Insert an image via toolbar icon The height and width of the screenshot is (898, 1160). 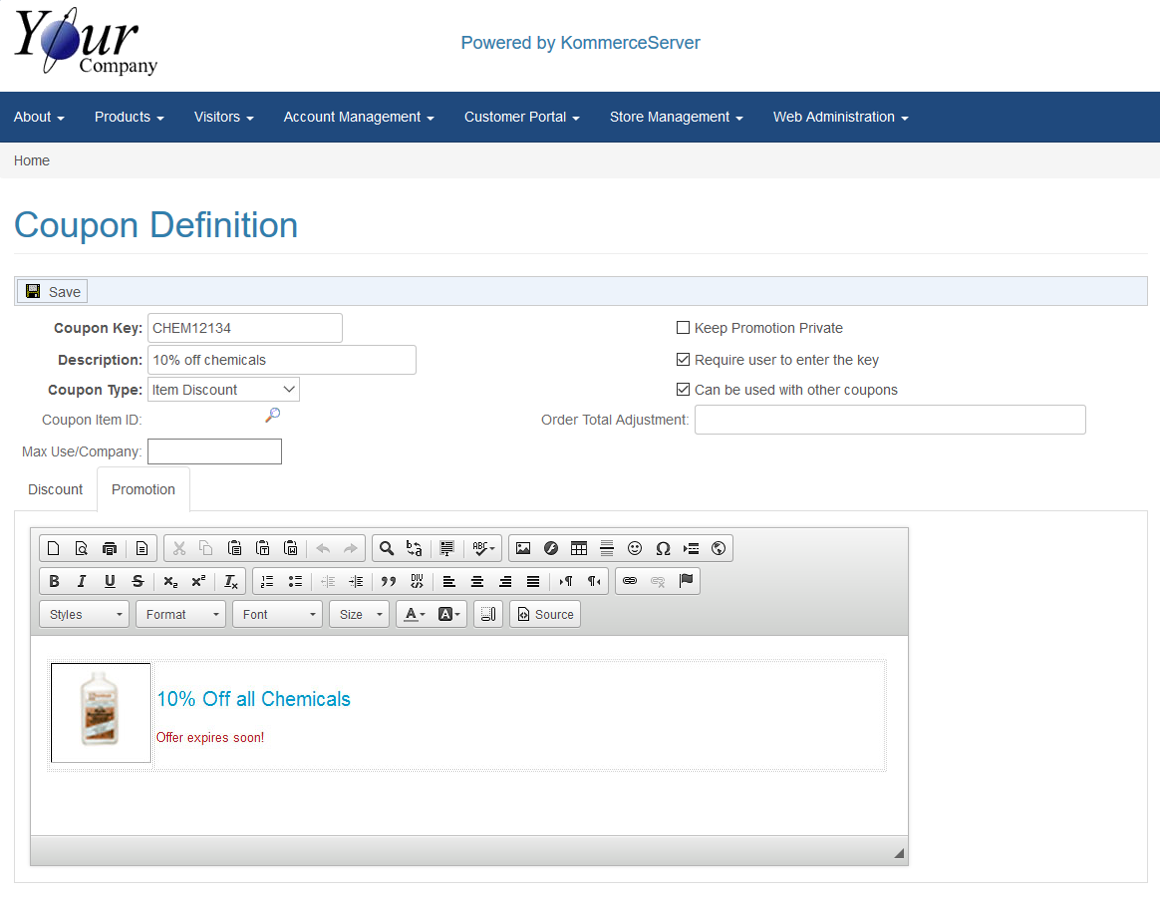pyautogui.click(x=523, y=548)
